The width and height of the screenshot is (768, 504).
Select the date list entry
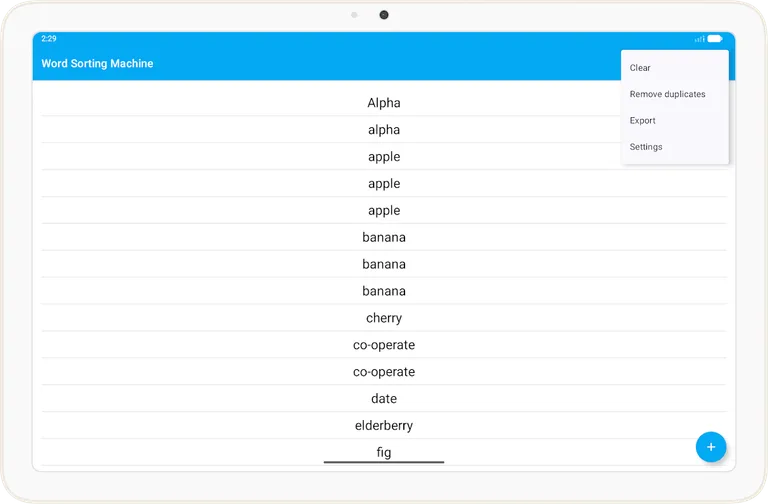pos(384,399)
